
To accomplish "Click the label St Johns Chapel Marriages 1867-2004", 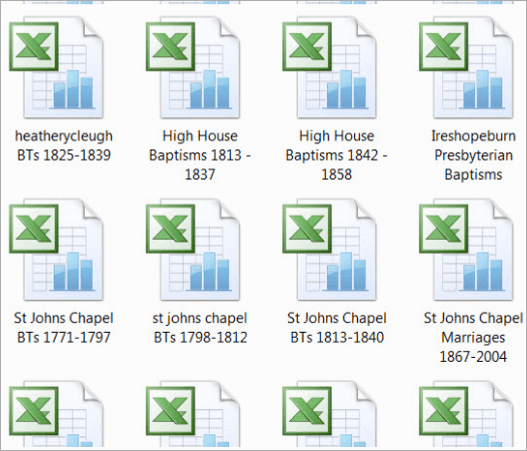I will [x=473, y=337].
